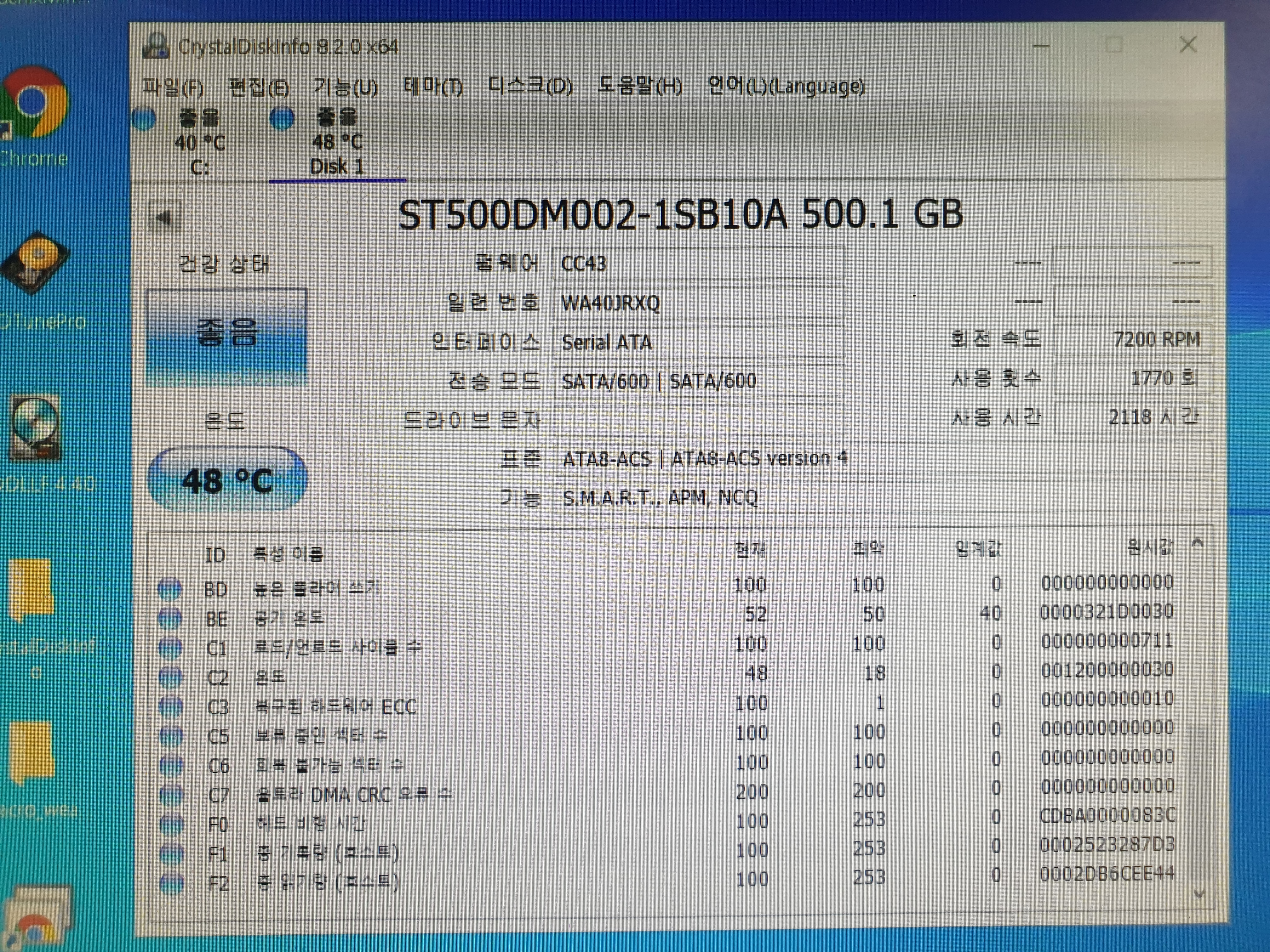Screen dimensions: 1270x952
Task: Open the 도움말(H) menu
Action: pyautogui.click(x=640, y=86)
